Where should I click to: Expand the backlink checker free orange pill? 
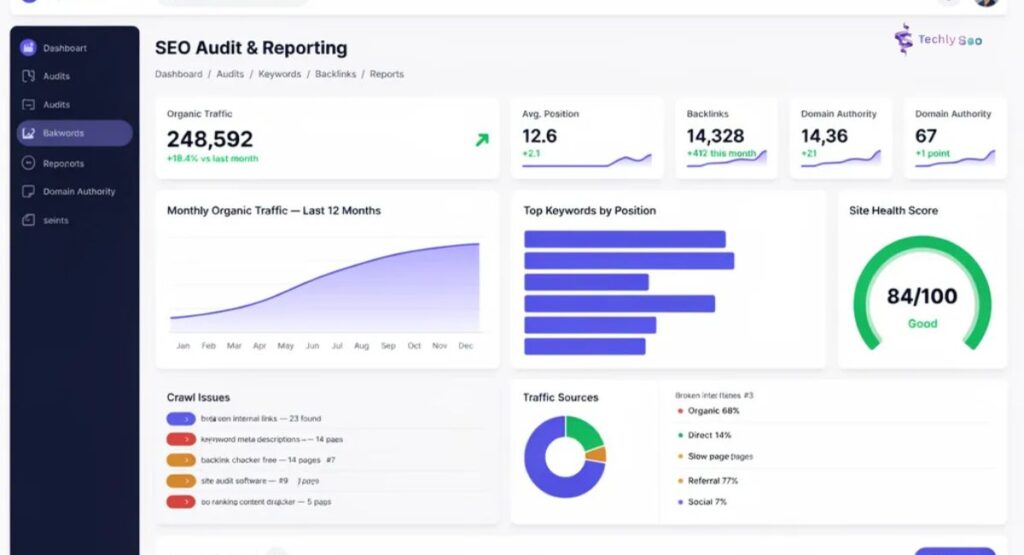181,460
